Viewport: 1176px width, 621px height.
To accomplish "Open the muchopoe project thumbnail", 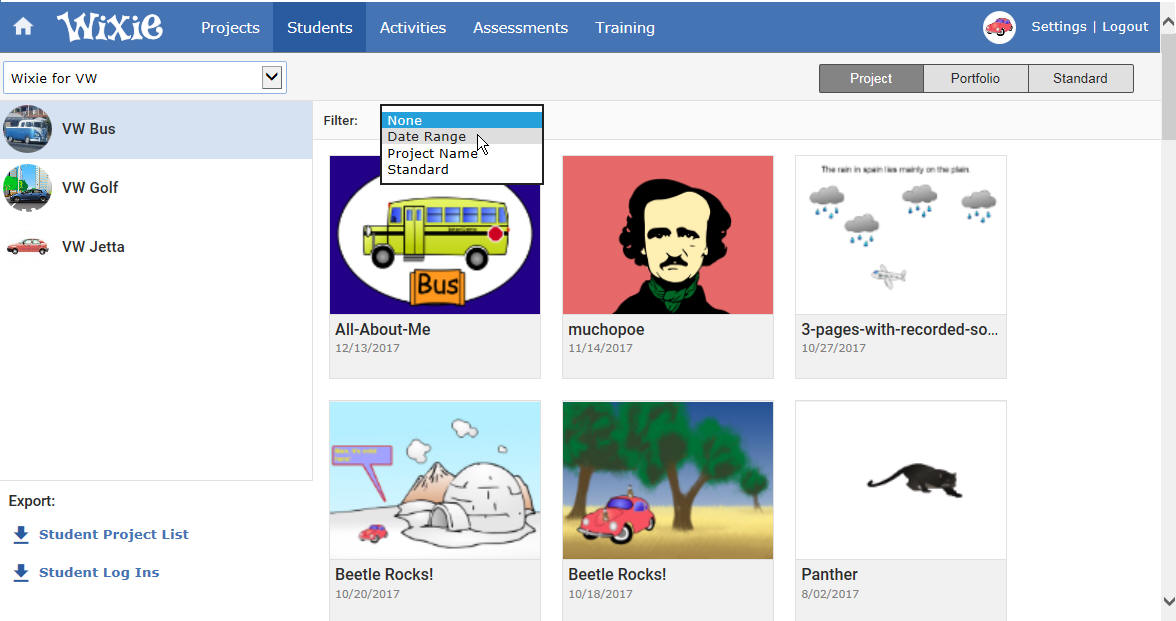I will 668,235.
